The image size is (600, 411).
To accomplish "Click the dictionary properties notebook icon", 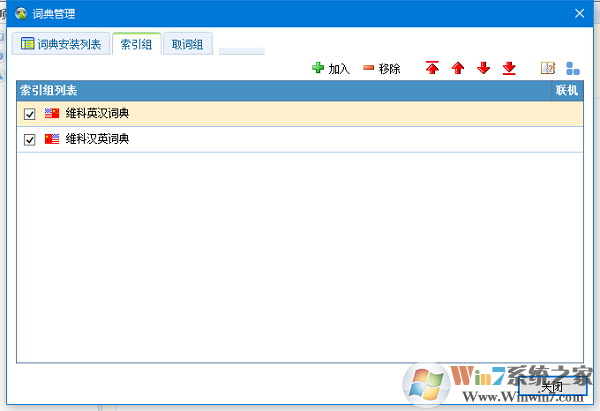I will tap(548, 68).
